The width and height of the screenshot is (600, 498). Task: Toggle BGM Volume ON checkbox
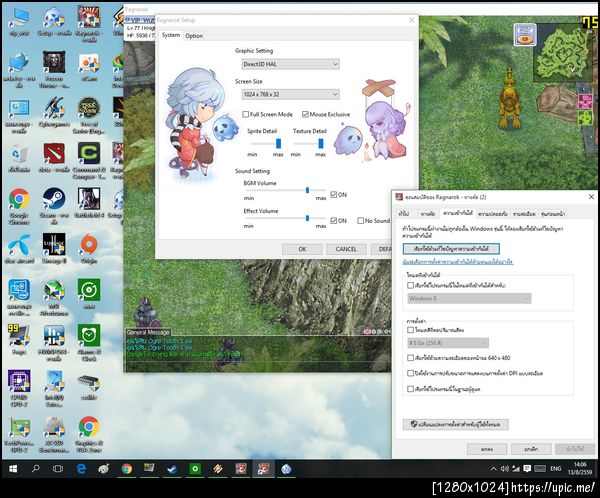click(333, 194)
